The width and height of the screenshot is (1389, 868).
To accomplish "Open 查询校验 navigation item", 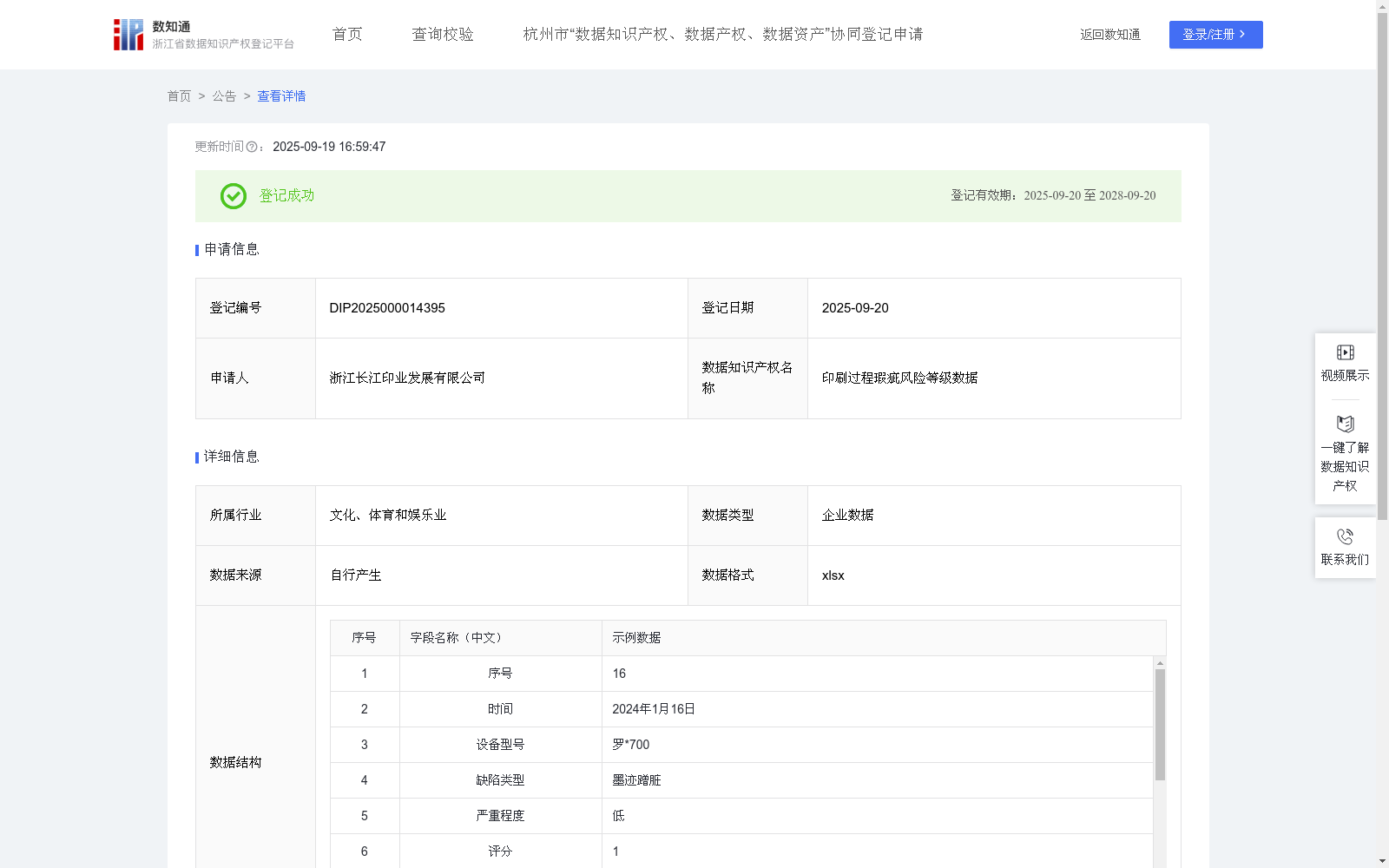I will [443, 35].
